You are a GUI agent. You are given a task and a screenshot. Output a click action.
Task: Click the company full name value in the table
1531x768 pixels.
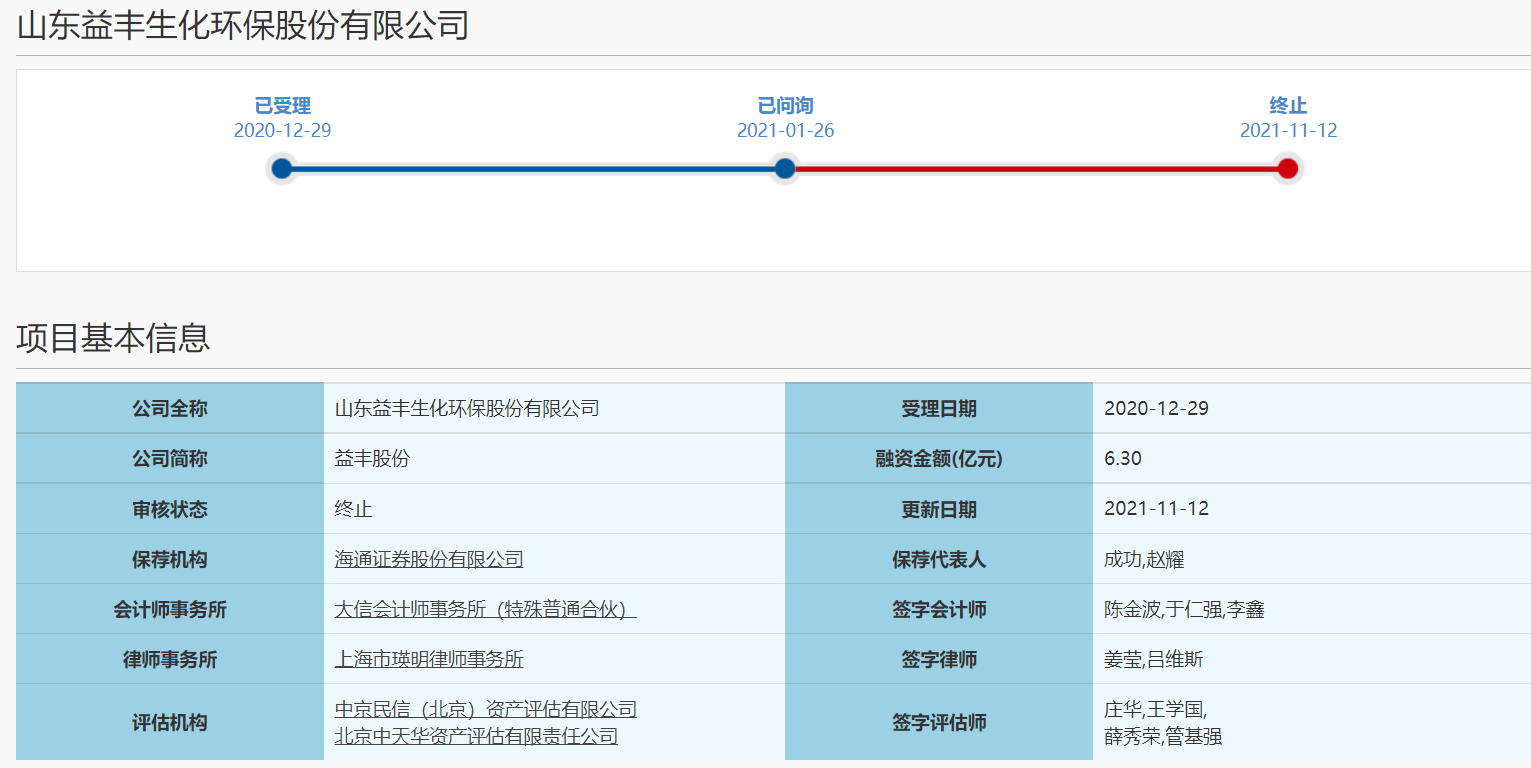click(467, 409)
